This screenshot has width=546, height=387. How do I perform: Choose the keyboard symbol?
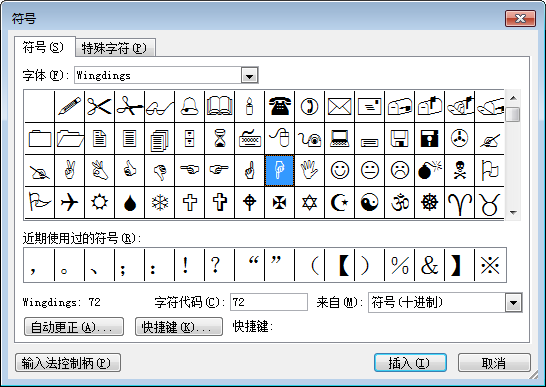pos(249,138)
